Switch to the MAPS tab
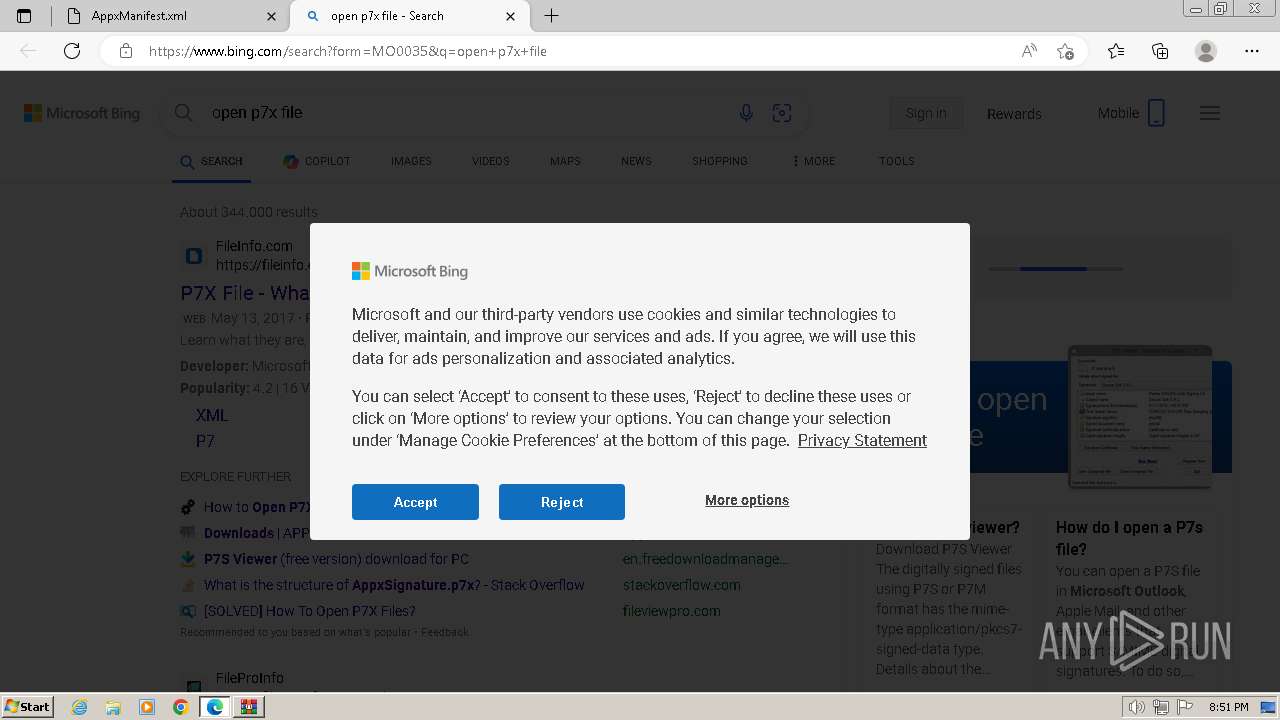This screenshot has height=720, width=1280. [565, 161]
